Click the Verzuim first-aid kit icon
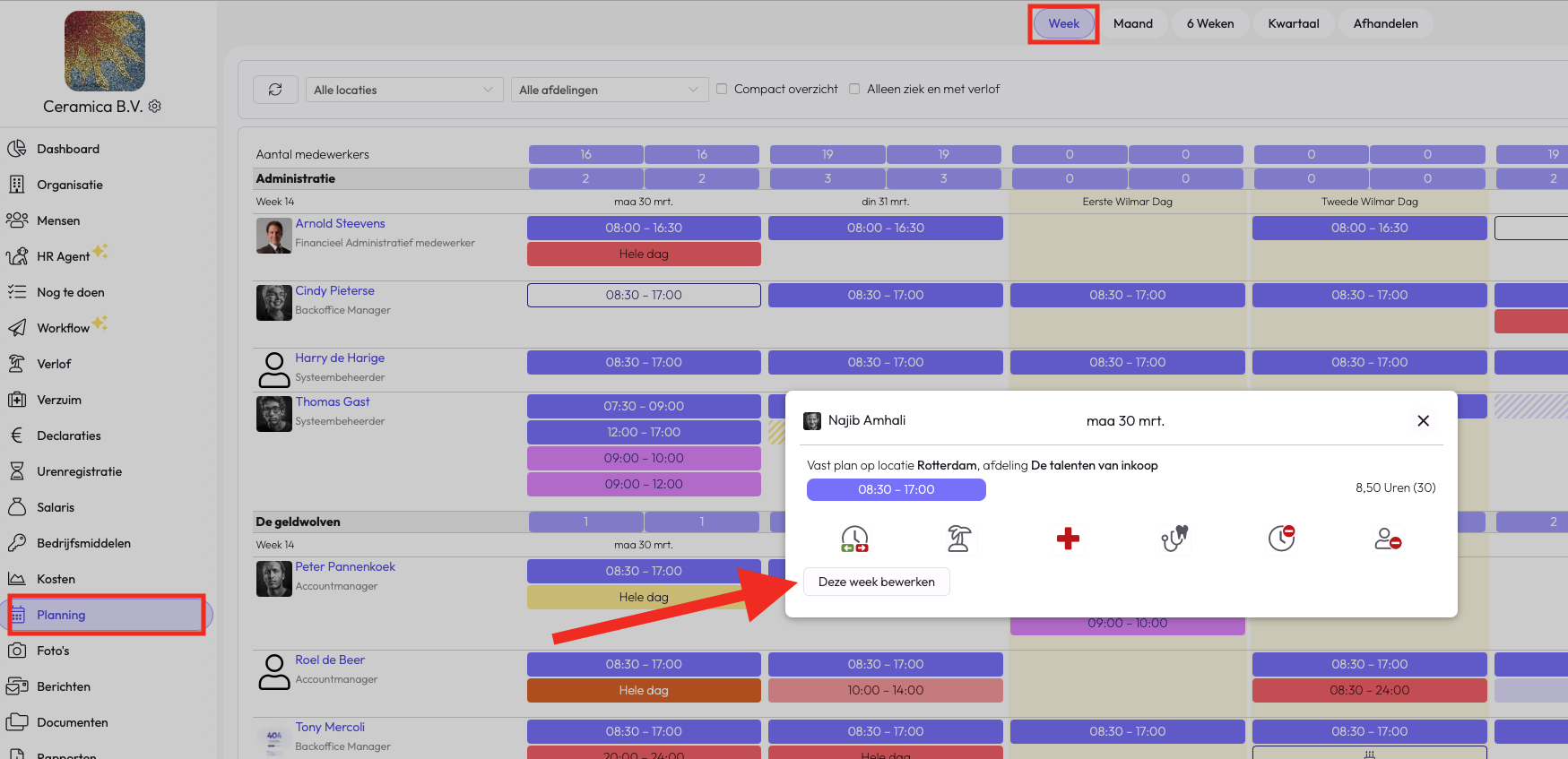 [16, 400]
